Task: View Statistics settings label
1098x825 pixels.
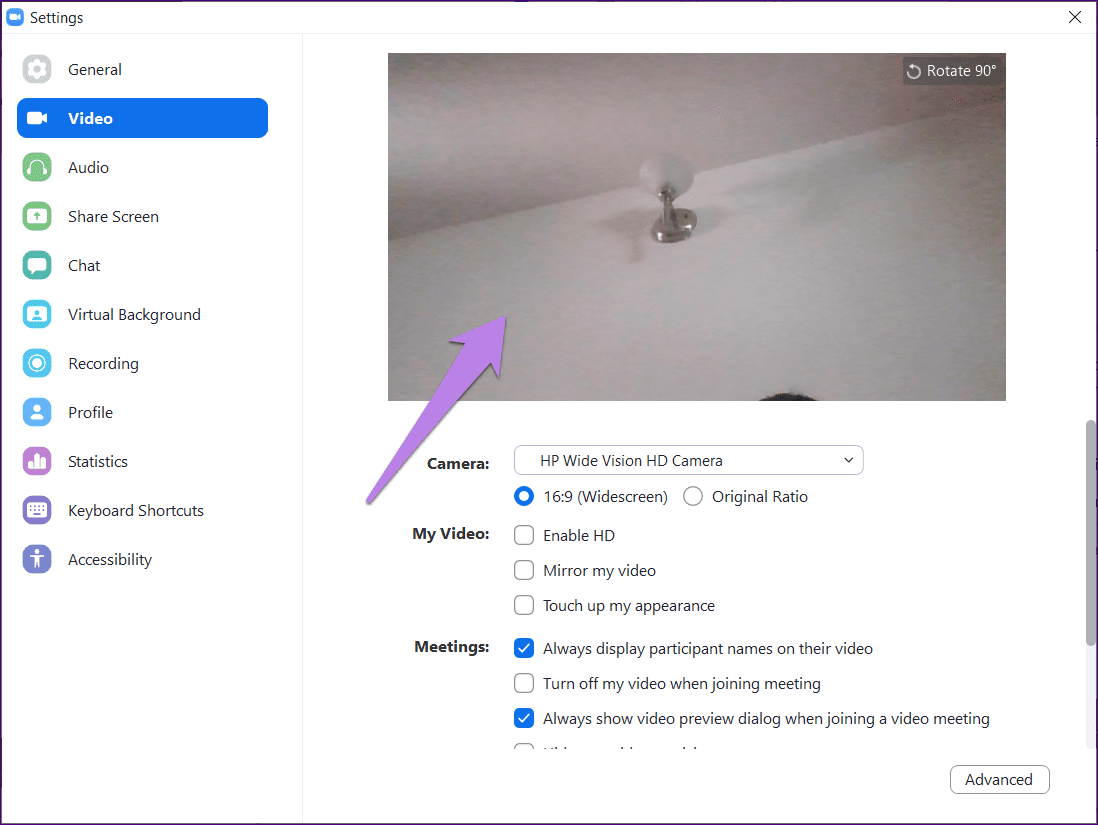Action: [98, 462]
